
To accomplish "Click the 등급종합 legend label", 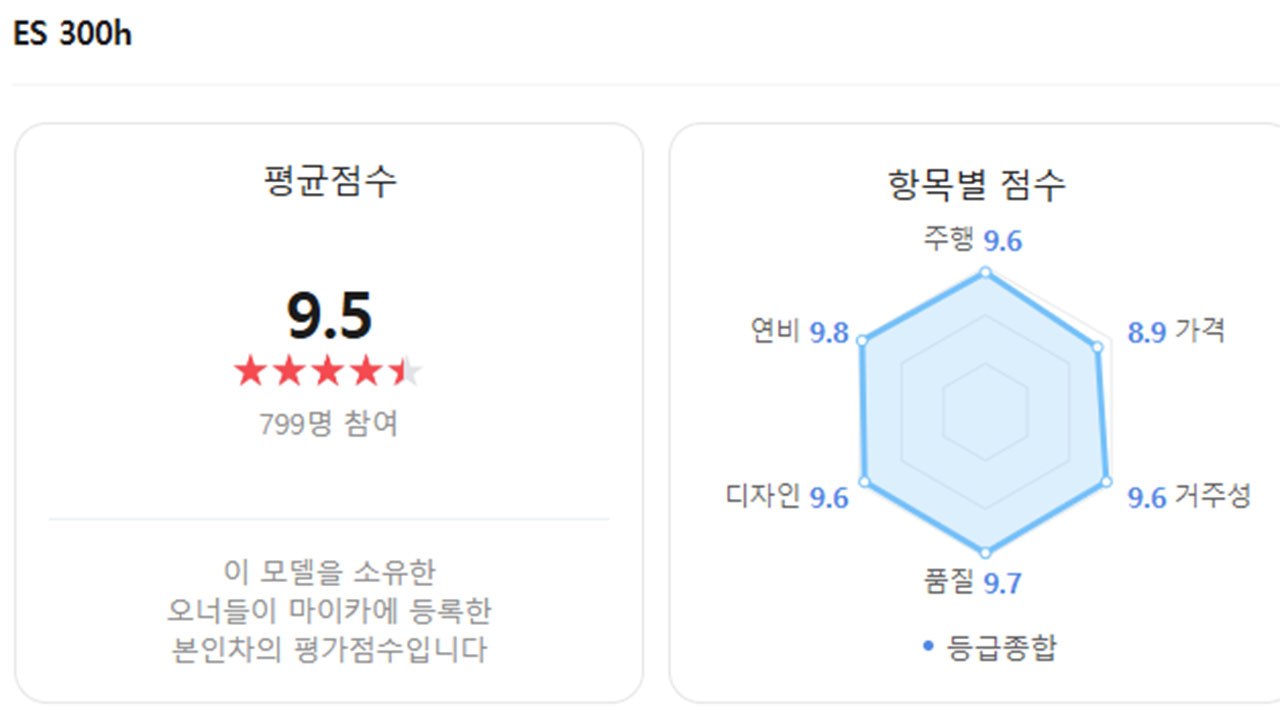I will coord(1001,647).
